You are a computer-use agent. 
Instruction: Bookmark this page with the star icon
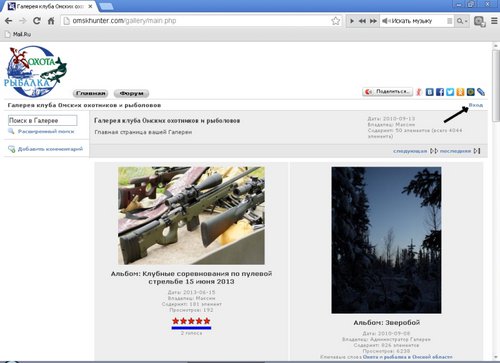[x=336, y=21]
